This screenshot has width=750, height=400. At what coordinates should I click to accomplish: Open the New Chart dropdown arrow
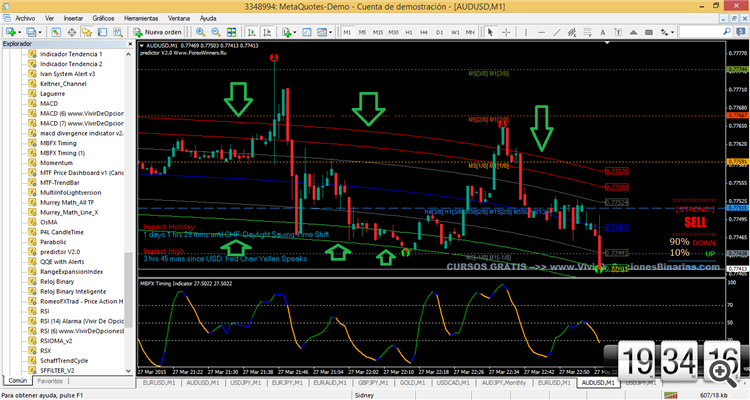pyautogui.click(x=19, y=32)
